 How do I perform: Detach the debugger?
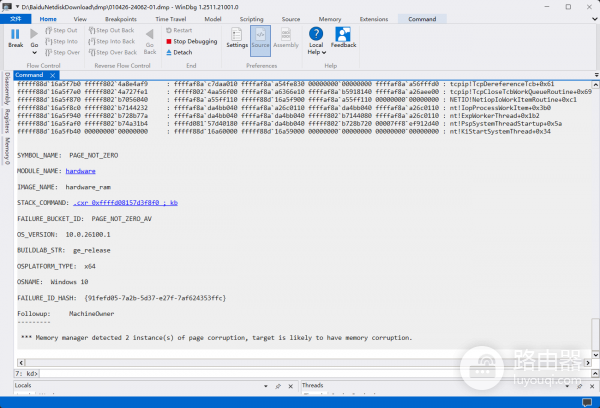click(x=179, y=52)
